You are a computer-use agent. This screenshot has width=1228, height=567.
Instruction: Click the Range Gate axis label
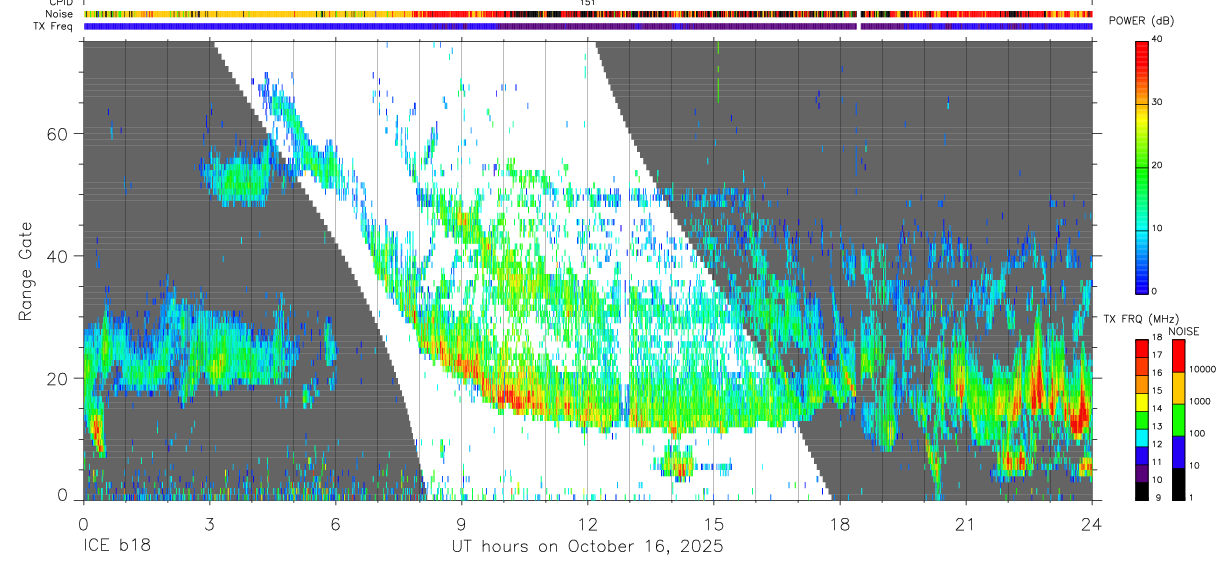26,272
